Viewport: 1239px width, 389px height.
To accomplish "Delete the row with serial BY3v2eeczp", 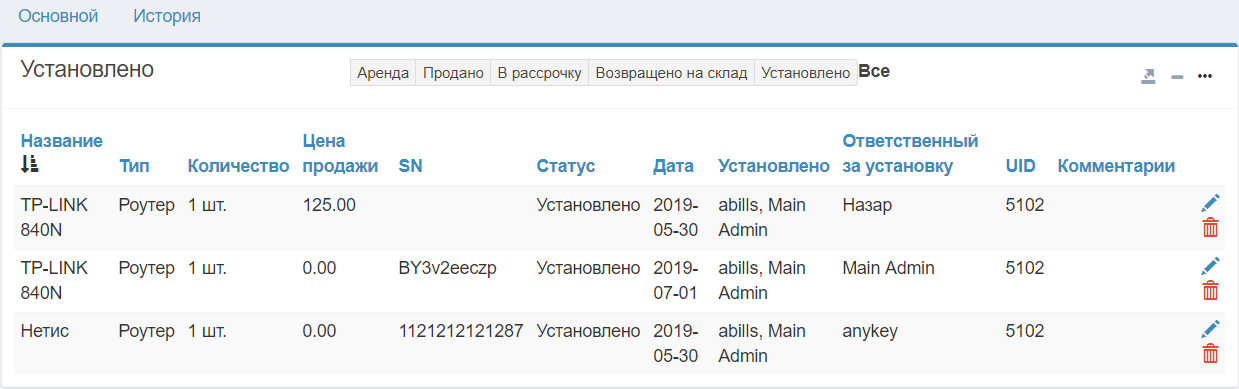I will click(1210, 291).
